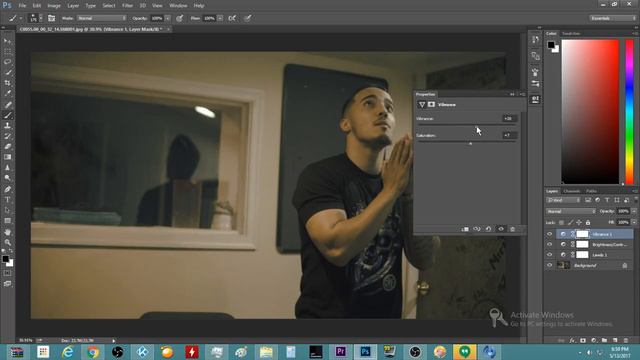
Task: Switch to the Swatches tab
Action: point(571,33)
